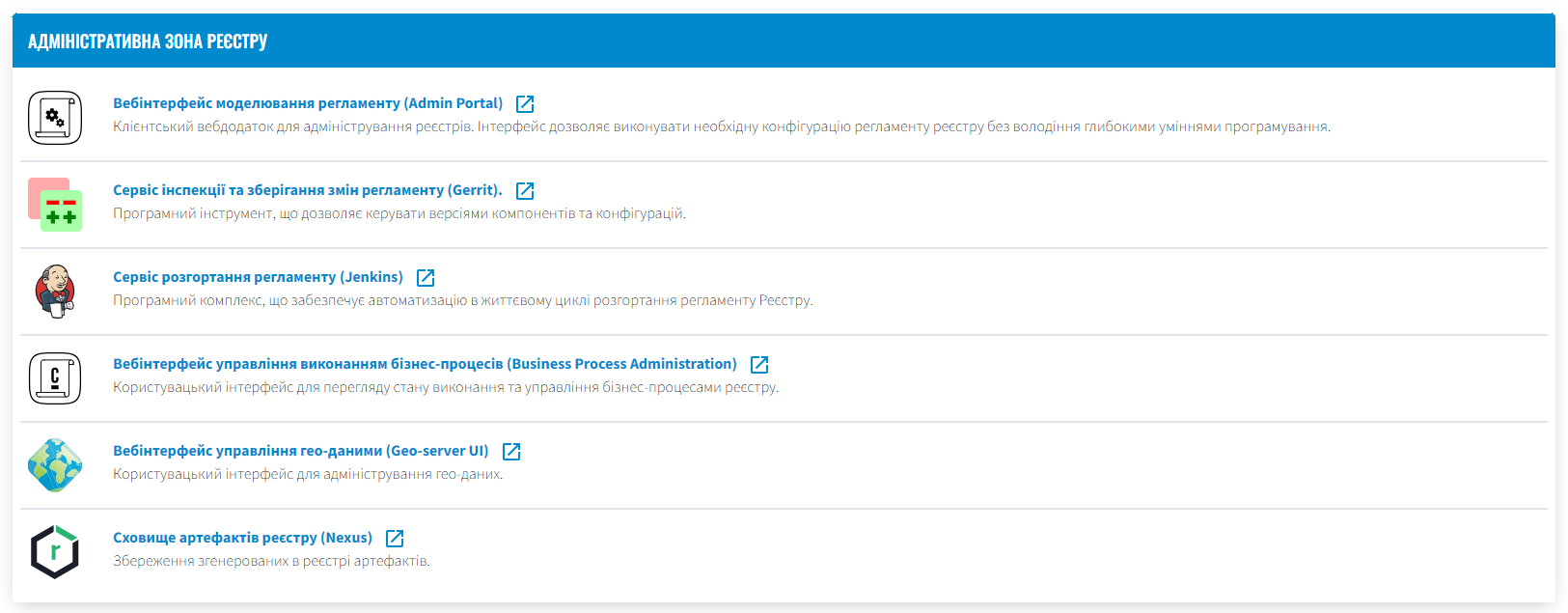This screenshot has width=1568, height=613.
Task: Click external-link icon beside Geo-server UI
Action: click(x=511, y=452)
